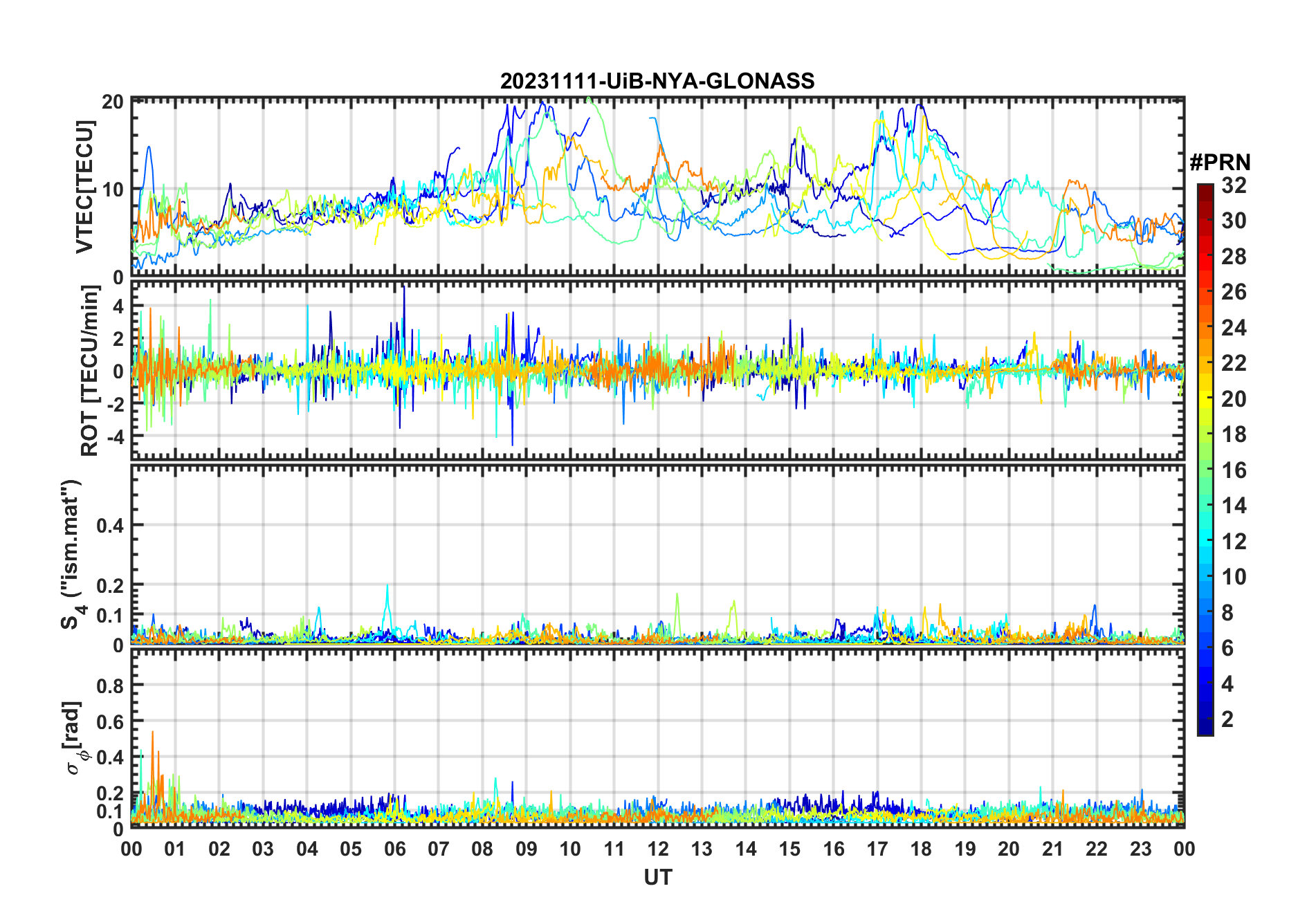Select the ROT [TECU/min] y-axis label
The image size is (1316, 920).
pyautogui.click(x=89, y=371)
